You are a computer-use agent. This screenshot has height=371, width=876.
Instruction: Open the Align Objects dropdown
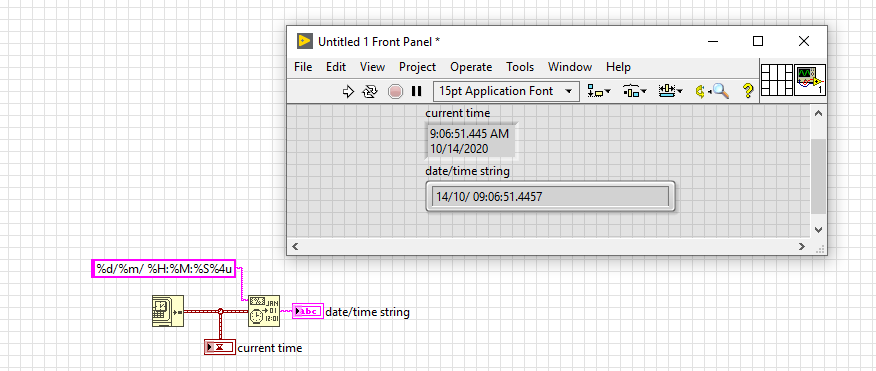point(599,91)
